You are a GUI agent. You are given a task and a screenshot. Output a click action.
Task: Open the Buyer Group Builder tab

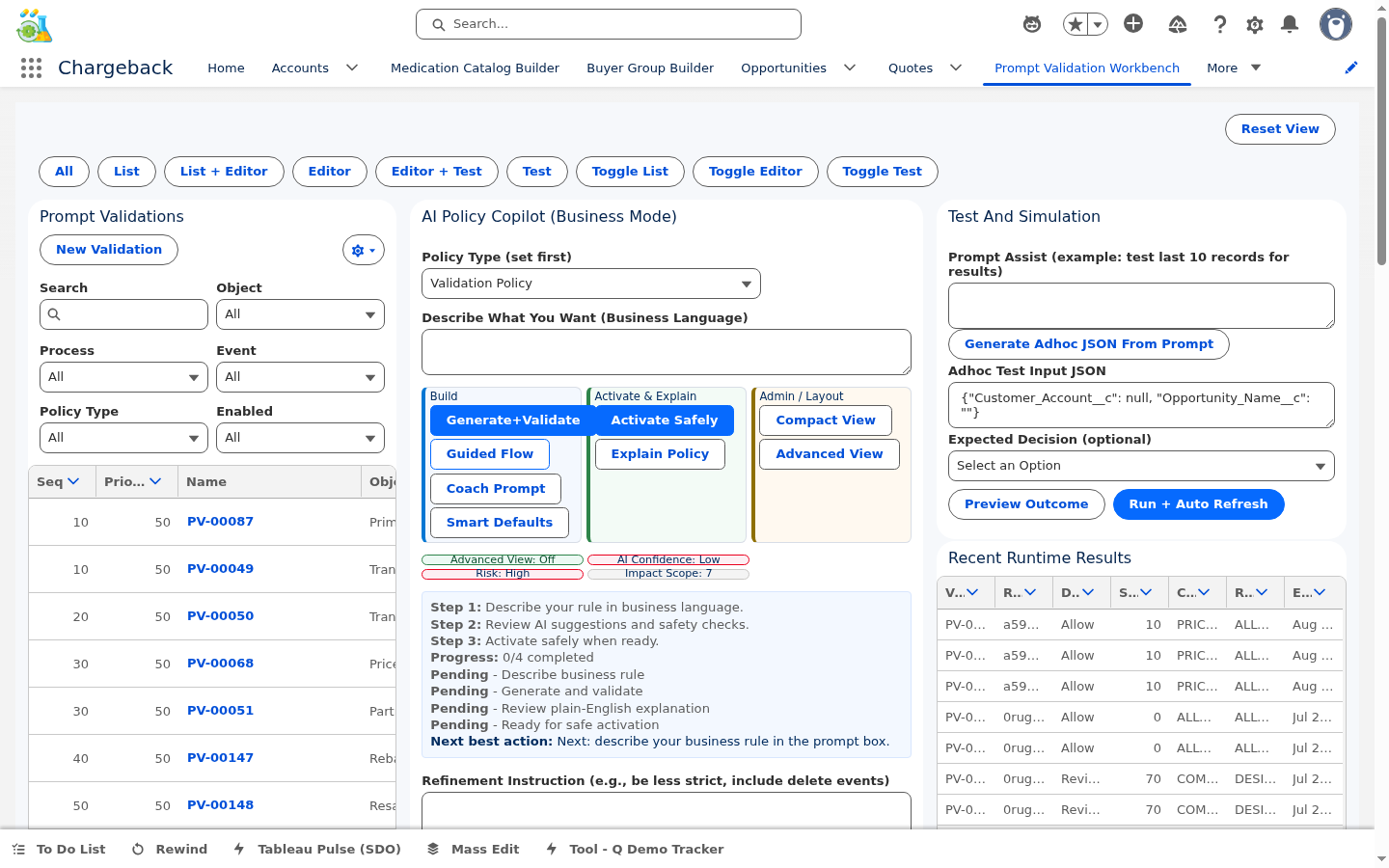point(650,68)
